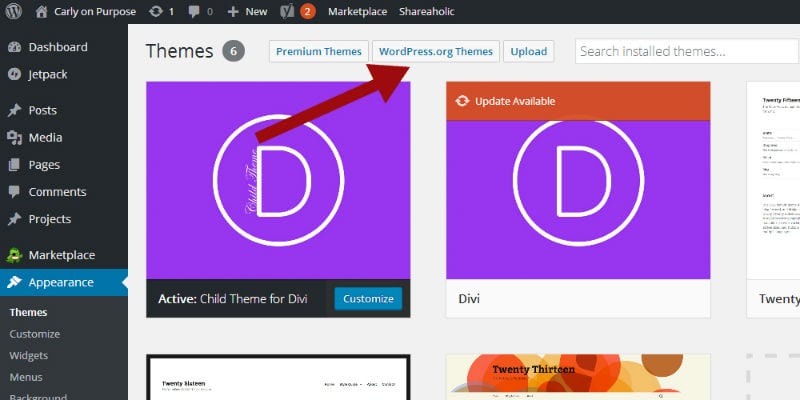Select the Twenty Thirteen theme thumbnail
Image resolution: width=800 pixels, height=400 pixels.
coord(578,378)
